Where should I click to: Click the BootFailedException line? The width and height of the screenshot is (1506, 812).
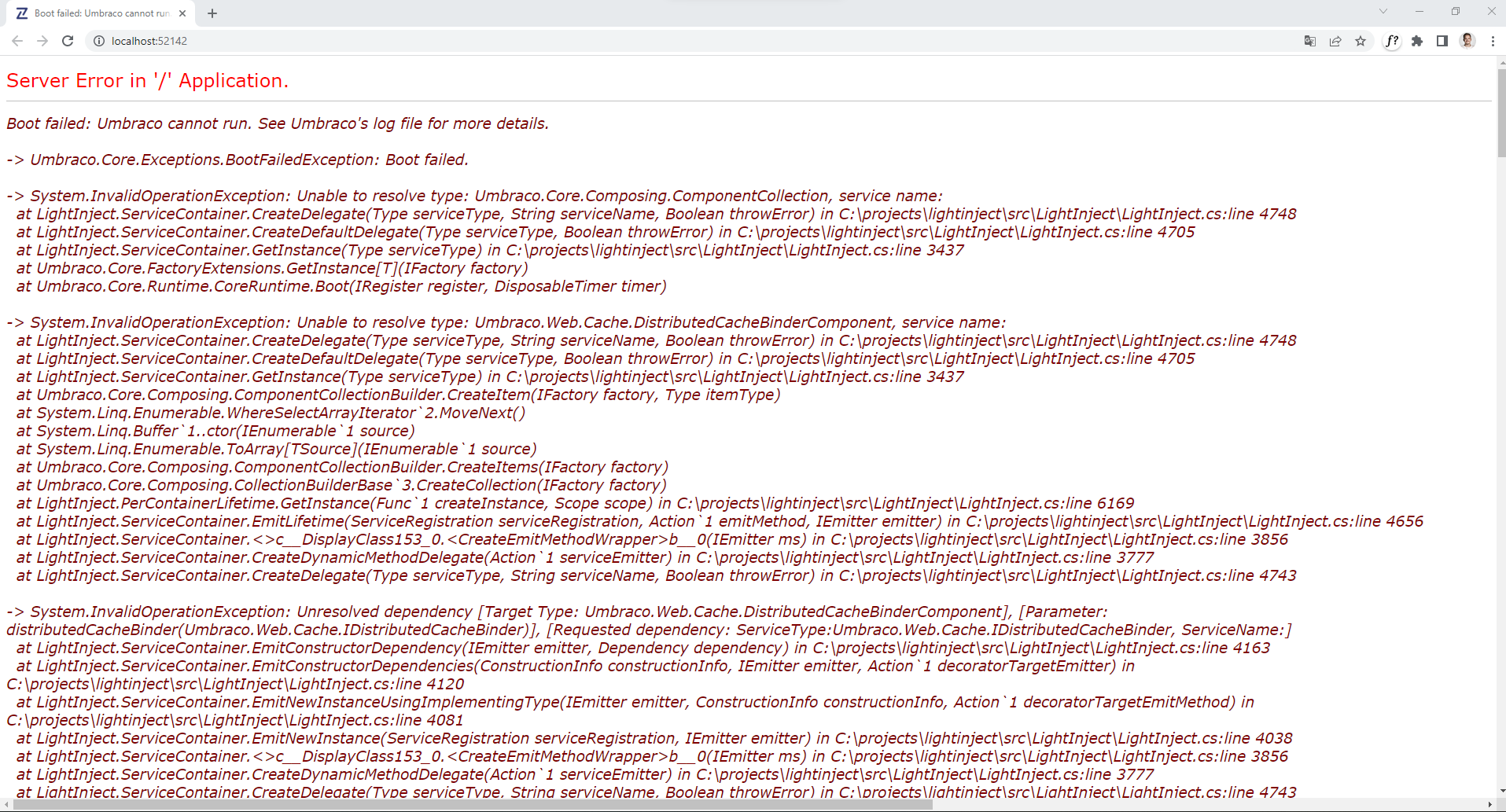click(237, 160)
